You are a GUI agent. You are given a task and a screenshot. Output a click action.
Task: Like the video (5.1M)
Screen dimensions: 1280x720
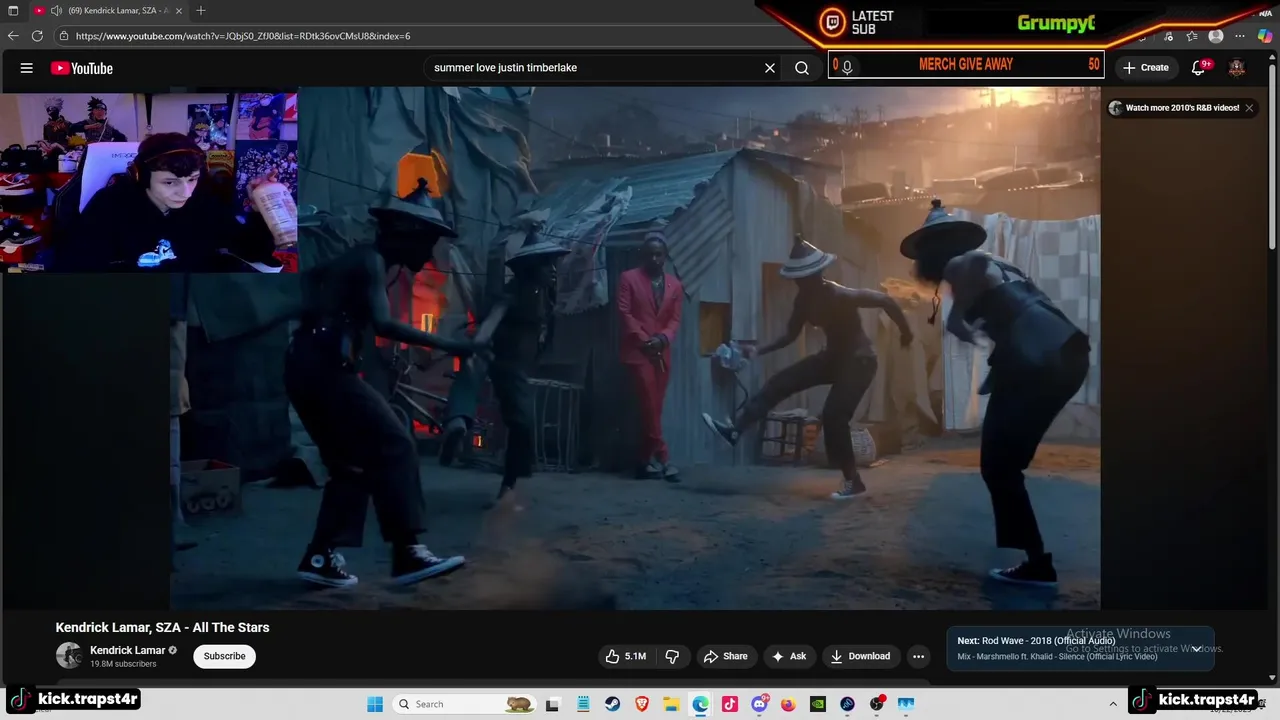[626, 656]
